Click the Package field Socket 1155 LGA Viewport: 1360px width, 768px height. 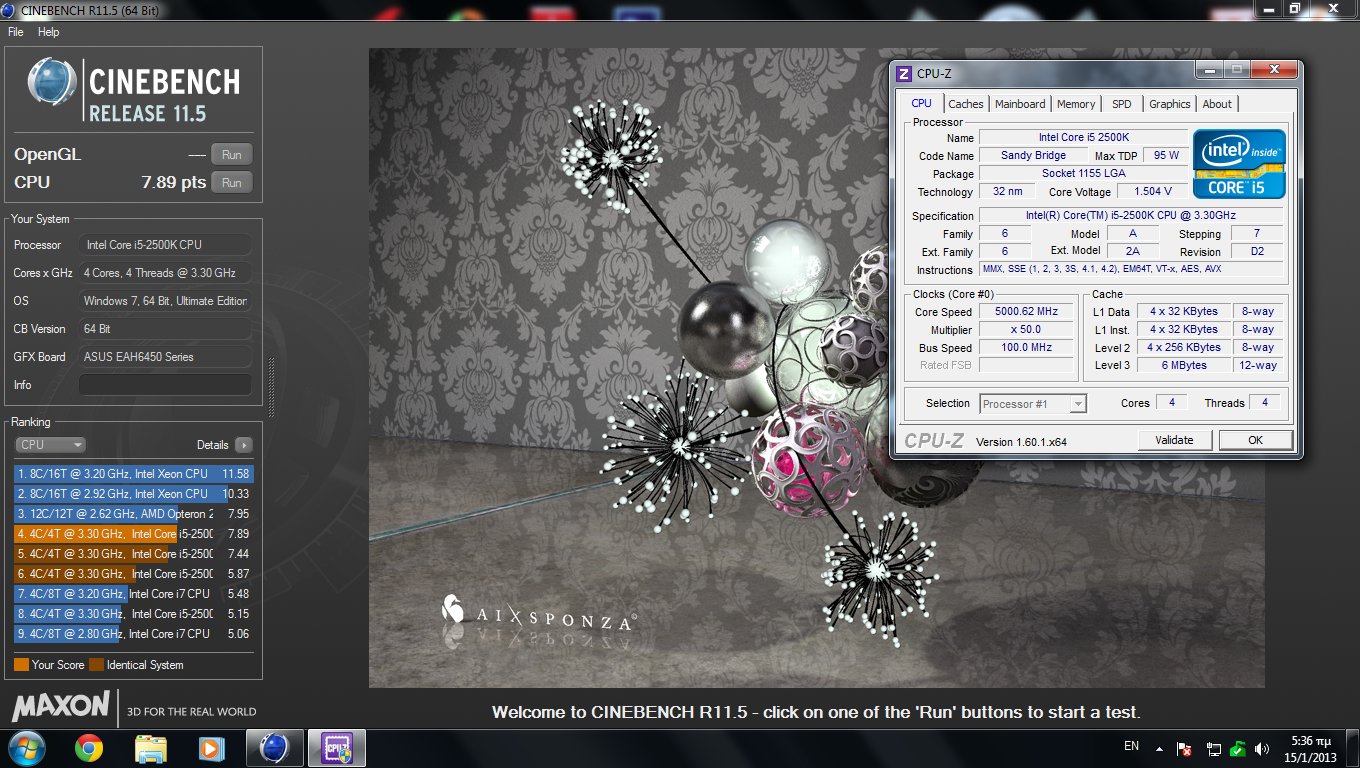1083,174
